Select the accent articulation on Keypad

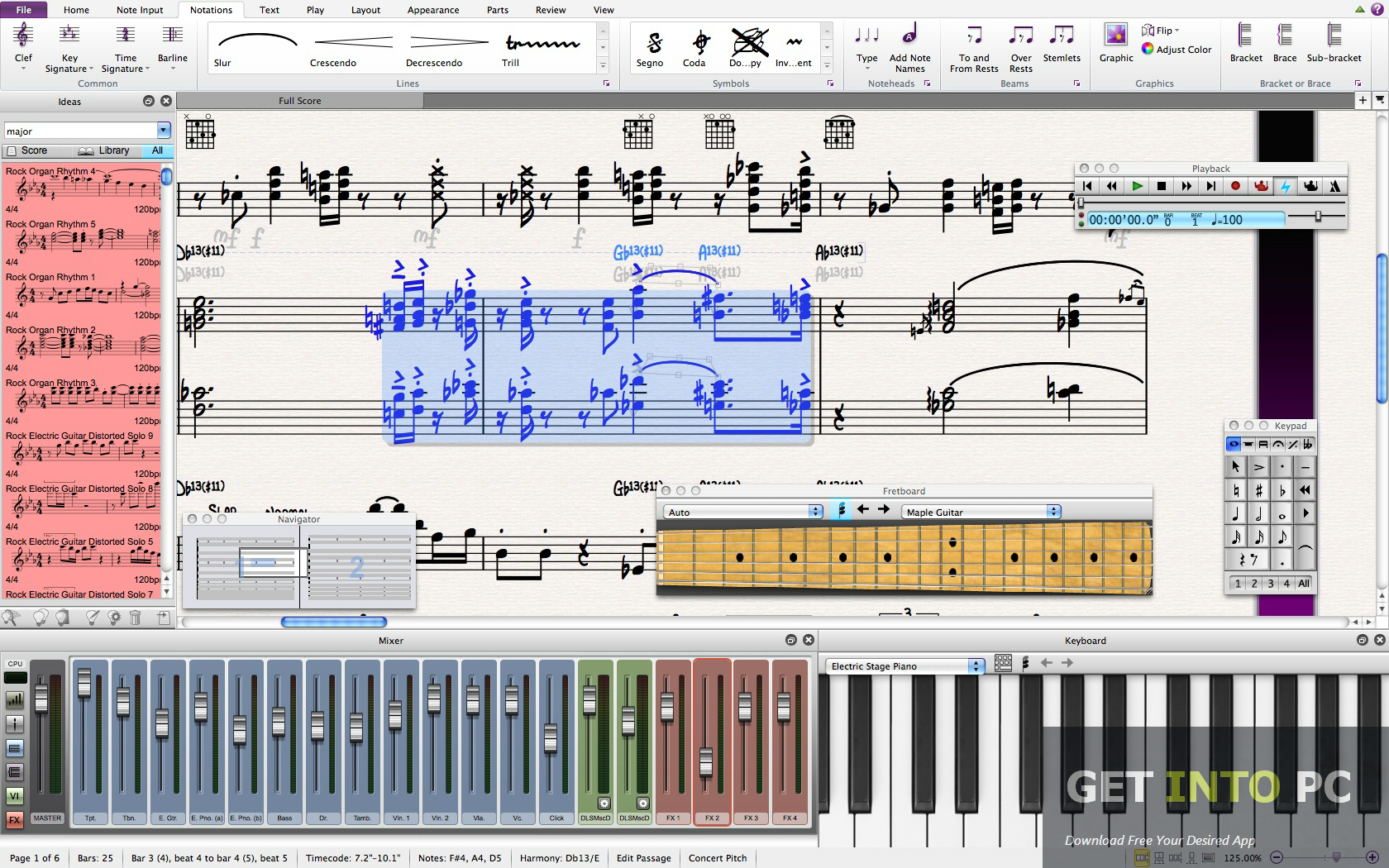[1258, 467]
